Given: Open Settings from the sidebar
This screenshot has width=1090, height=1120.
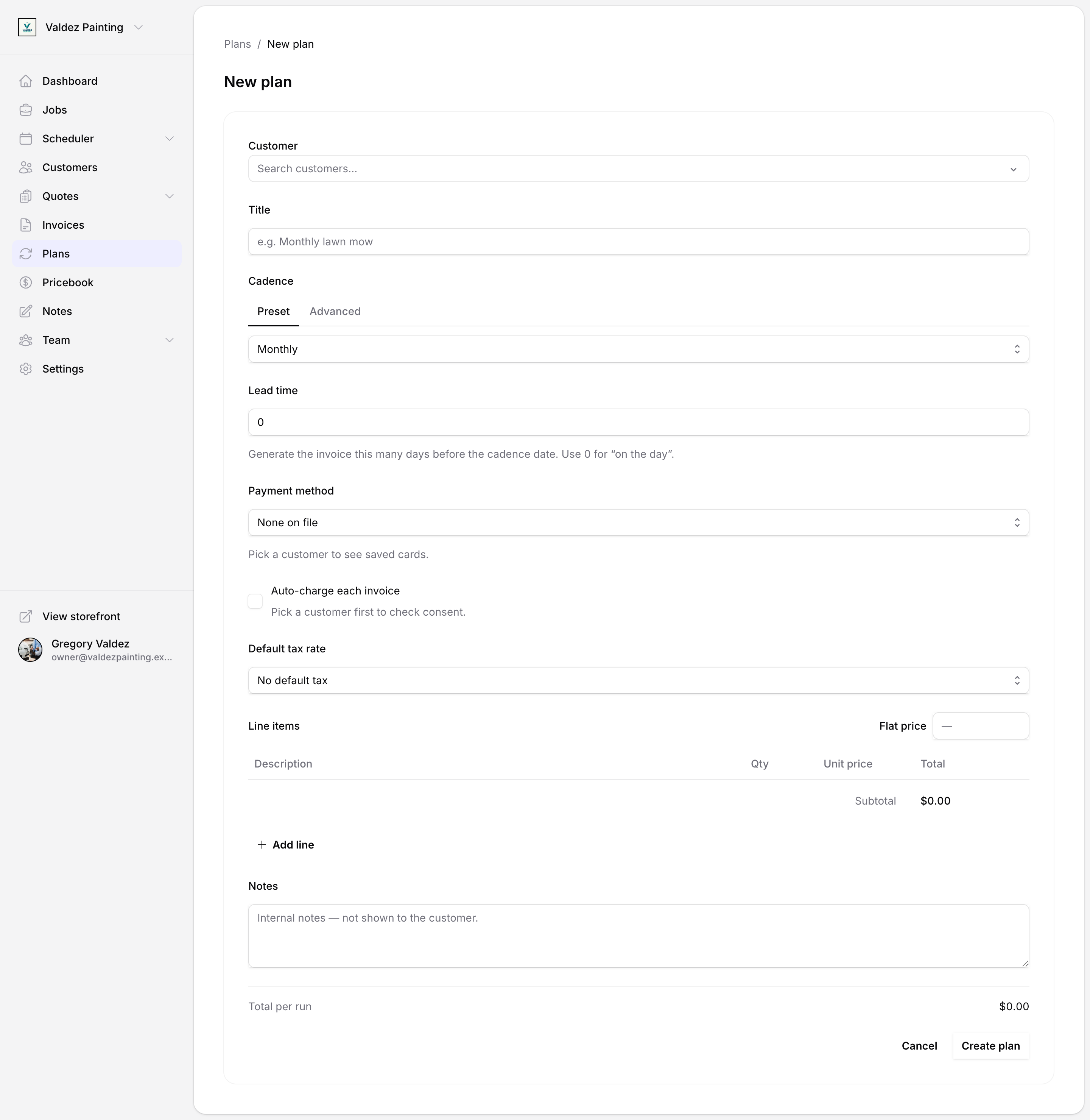Looking at the screenshot, I should pyautogui.click(x=97, y=369).
